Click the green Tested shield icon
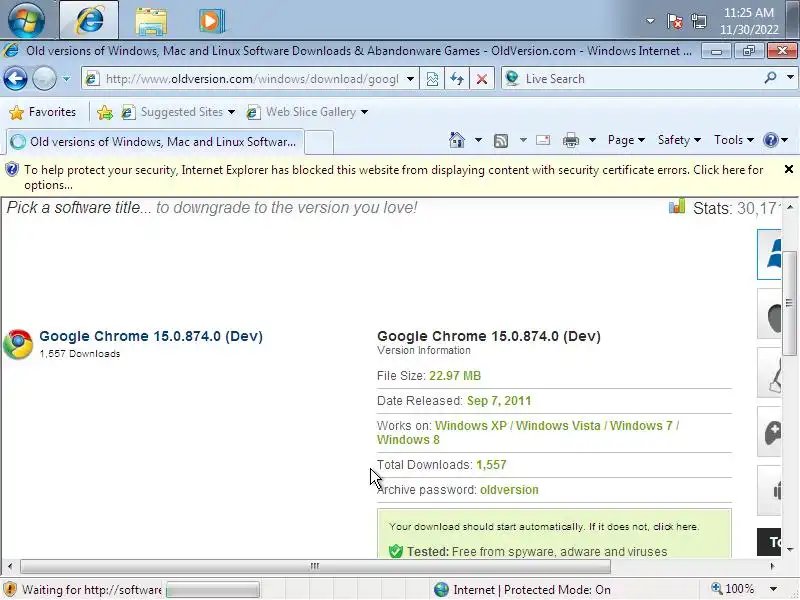This screenshot has height=600, width=800. click(395, 551)
